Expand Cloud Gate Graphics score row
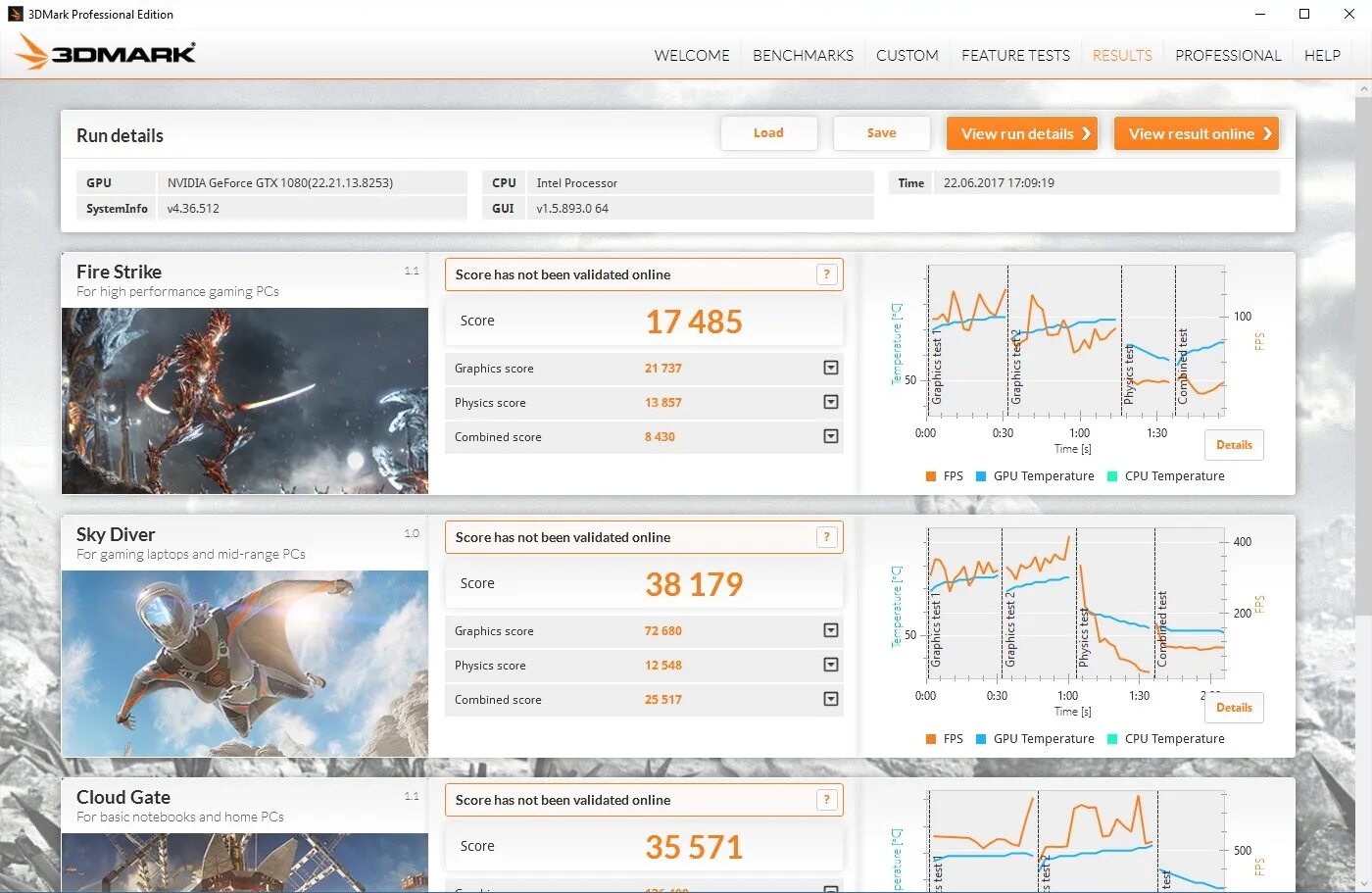Image resolution: width=1372 pixels, height=893 pixels. [831, 889]
